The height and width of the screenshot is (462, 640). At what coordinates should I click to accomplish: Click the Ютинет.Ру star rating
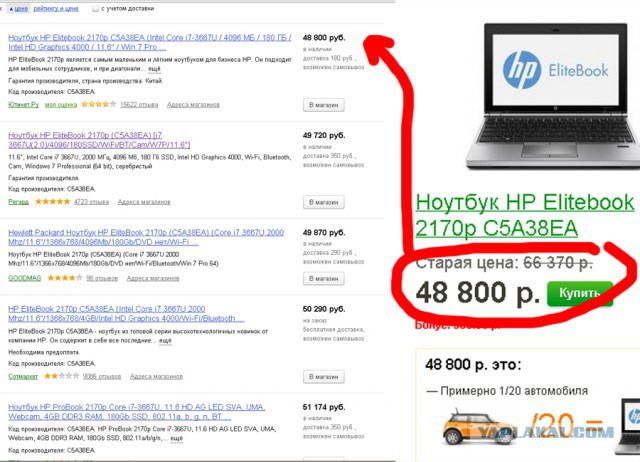pos(98,104)
